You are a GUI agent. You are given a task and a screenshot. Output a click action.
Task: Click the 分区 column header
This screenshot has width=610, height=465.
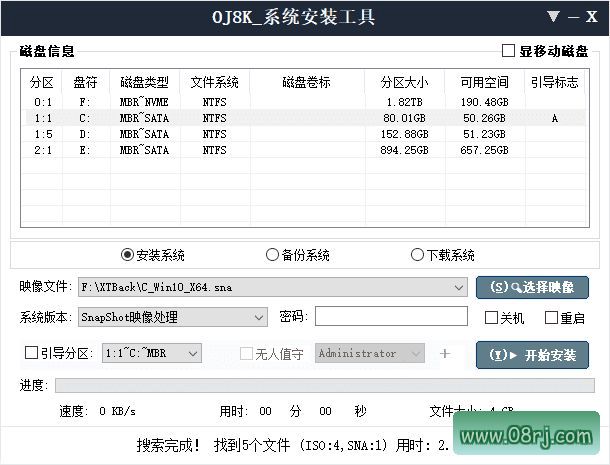tap(42, 82)
